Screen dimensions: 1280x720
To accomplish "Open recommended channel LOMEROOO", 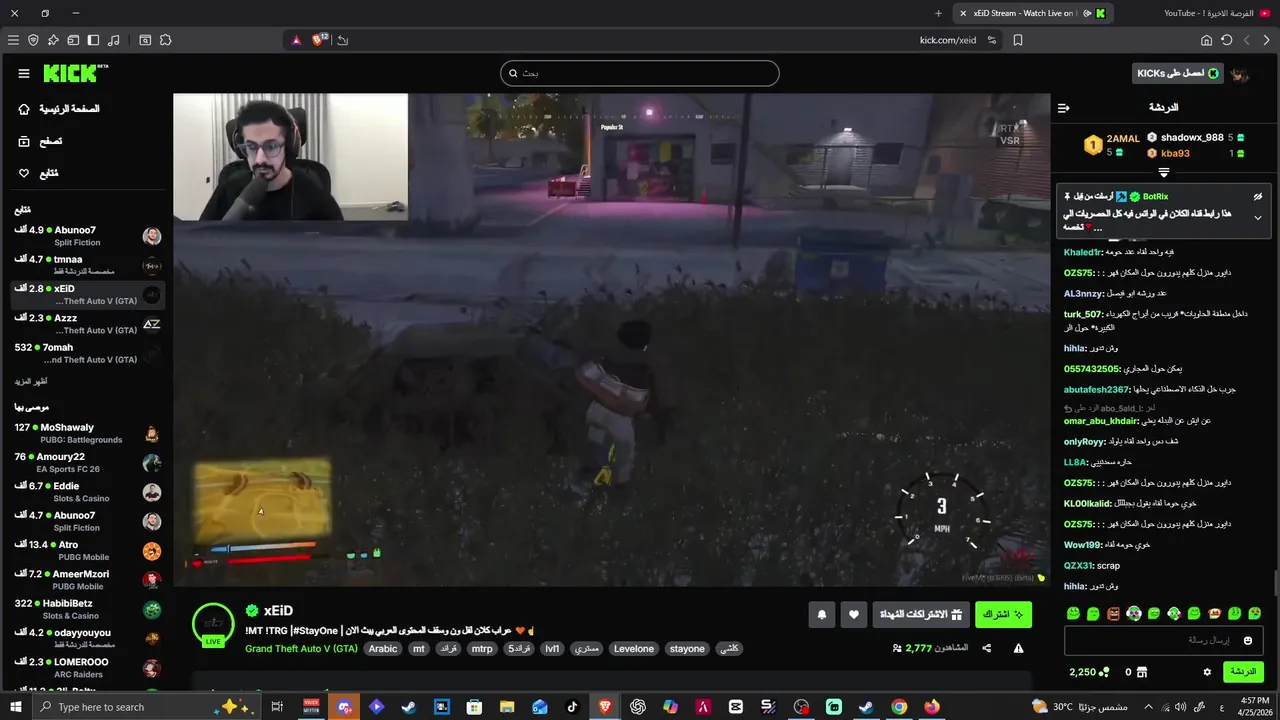I will point(87,668).
